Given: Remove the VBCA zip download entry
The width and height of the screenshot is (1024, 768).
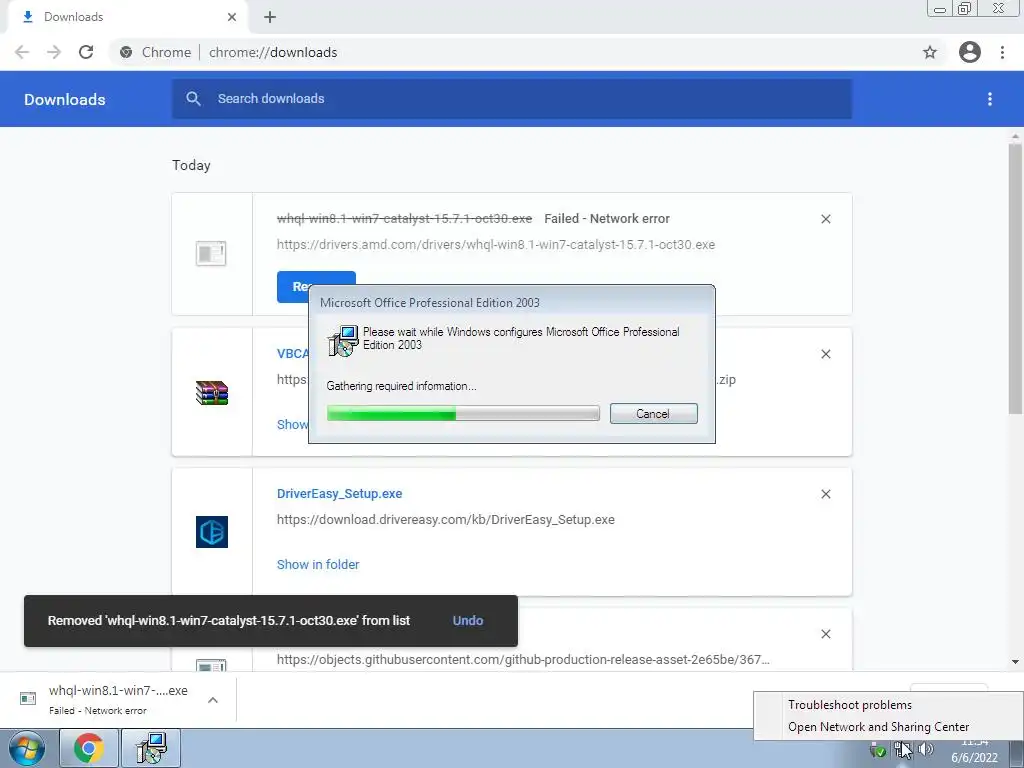Looking at the screenshot, I should 826,354.
